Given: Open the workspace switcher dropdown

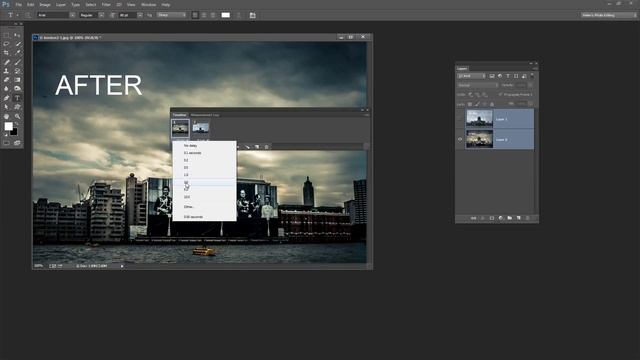Looking at the screenshot, I should coord(609,15).
